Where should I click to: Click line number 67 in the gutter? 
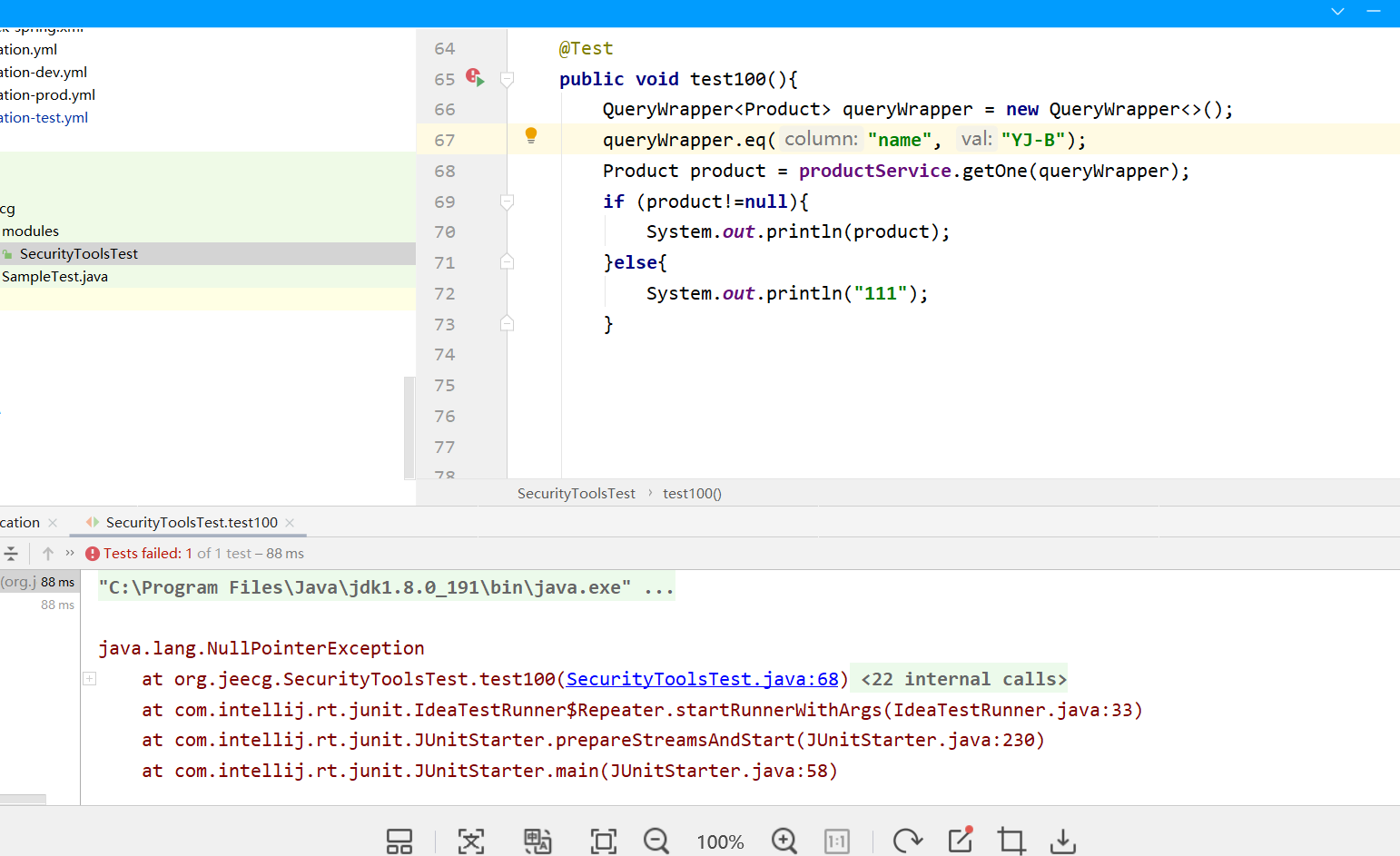click(445, 140)
